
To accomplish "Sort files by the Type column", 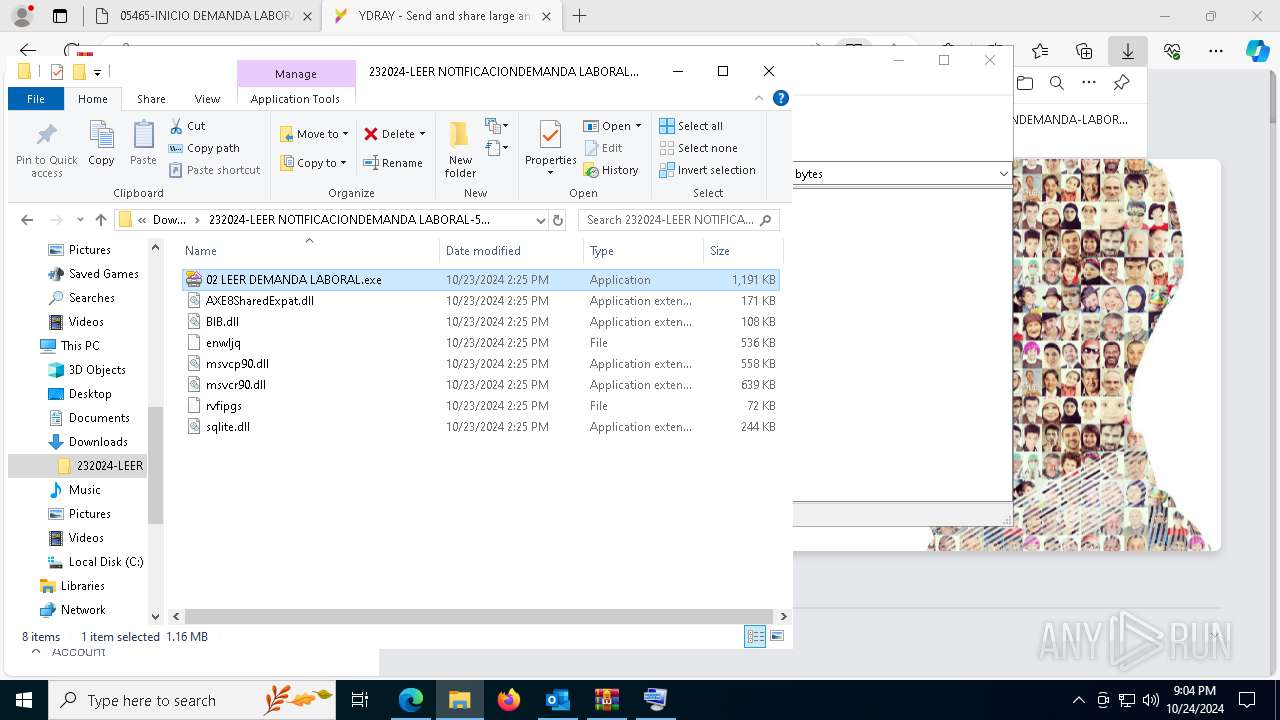I will 643,251.
